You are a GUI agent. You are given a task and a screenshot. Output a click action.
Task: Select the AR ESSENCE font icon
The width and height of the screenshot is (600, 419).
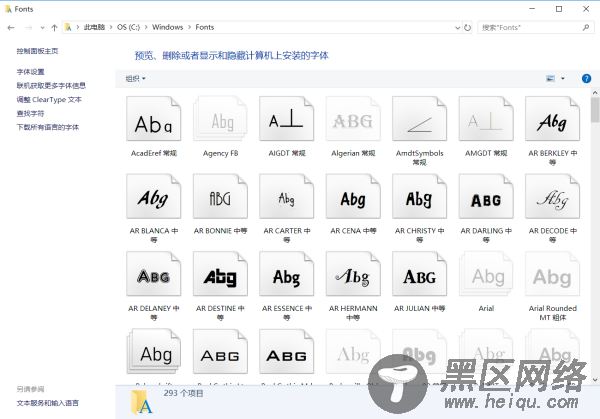tap(287, 274)
